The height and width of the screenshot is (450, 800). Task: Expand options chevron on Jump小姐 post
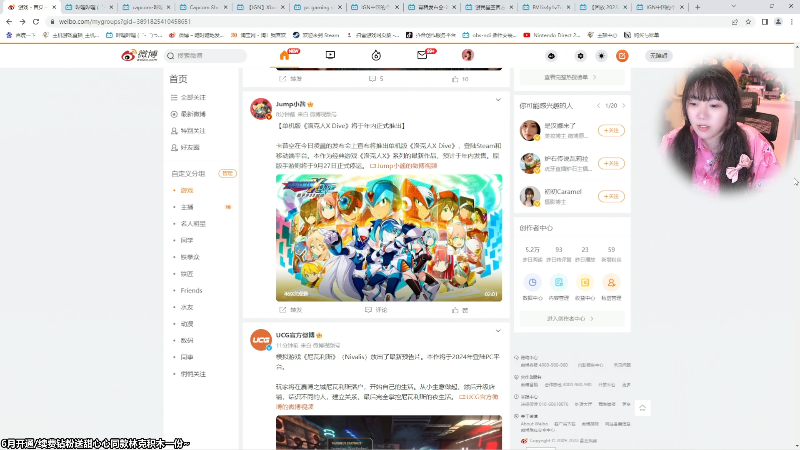pyautogui.click(x=498, y=100)
